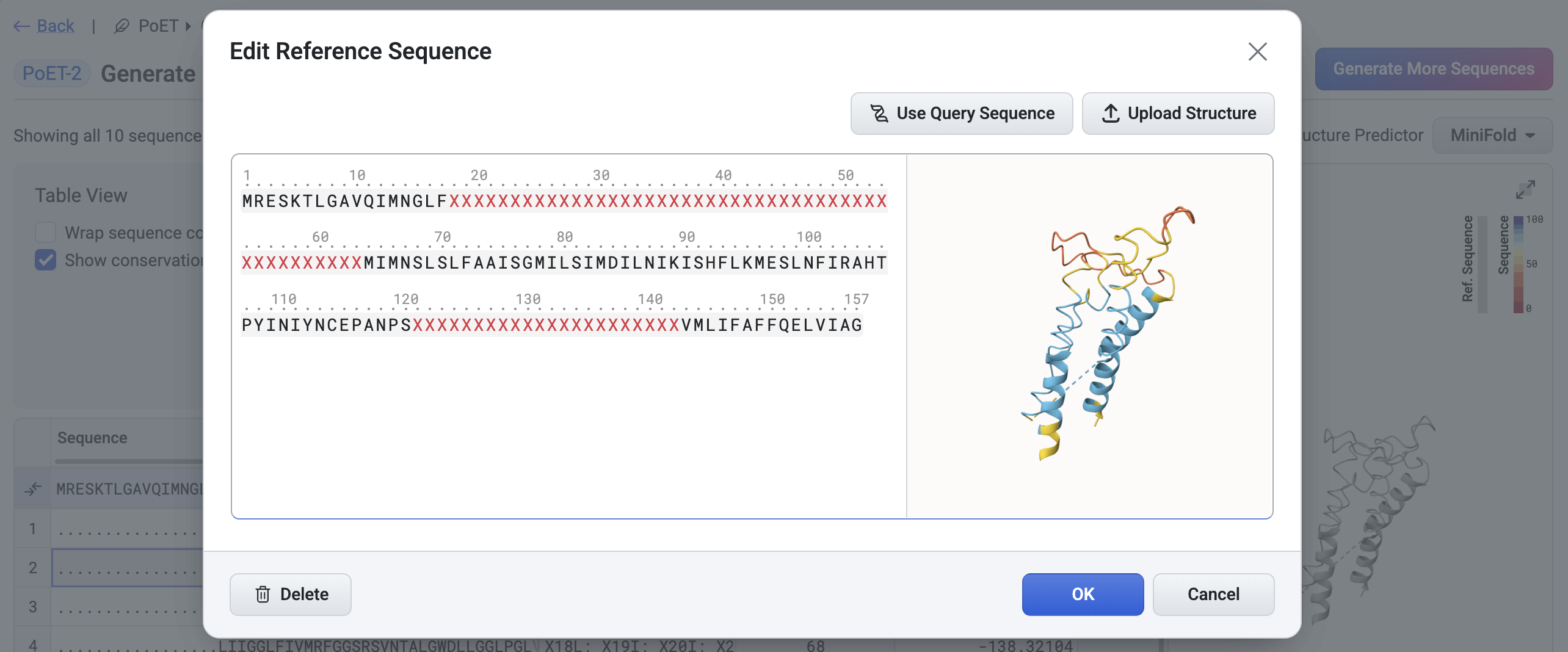Click the DNA icon on Use Query Sequence

[x=878, y=114]
